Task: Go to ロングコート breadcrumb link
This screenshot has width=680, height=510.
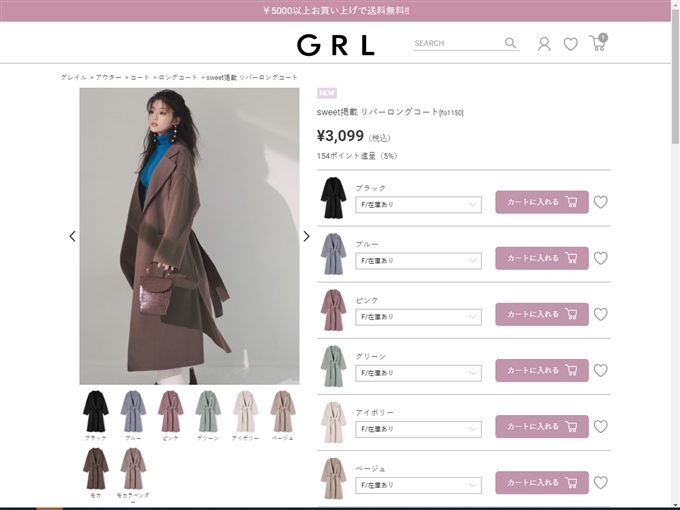Action: click(177, 77)
